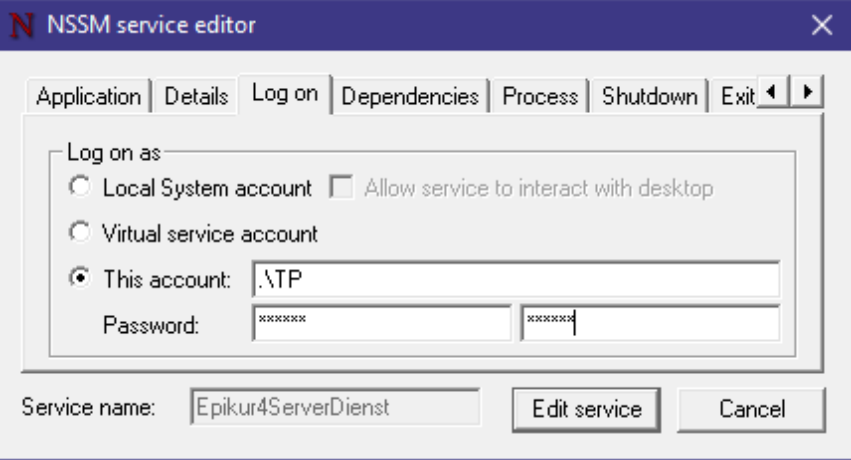Click the NSSM service editor title text

(151, 25)
